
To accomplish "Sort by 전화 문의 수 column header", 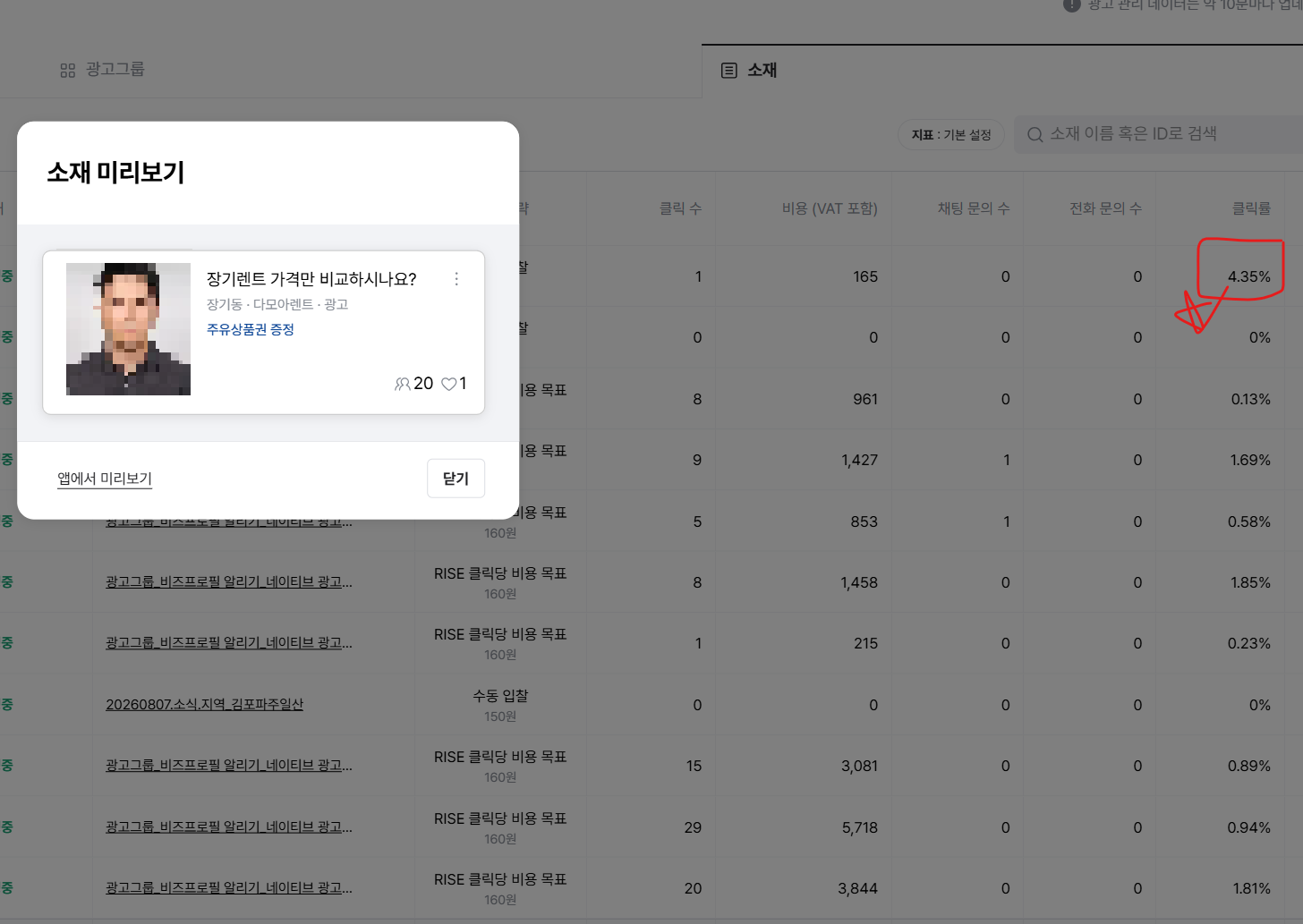I will (x=1105, y=208).
